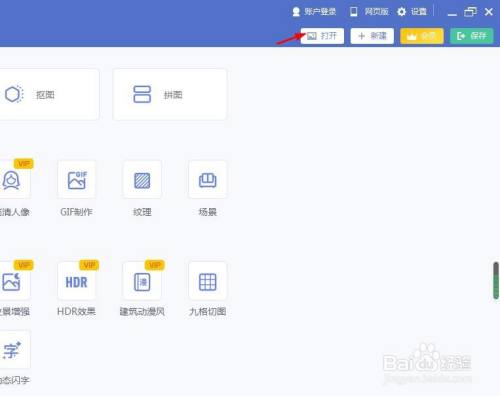
Task: Open 设置 settings gear
Action: tap(412, 12)
